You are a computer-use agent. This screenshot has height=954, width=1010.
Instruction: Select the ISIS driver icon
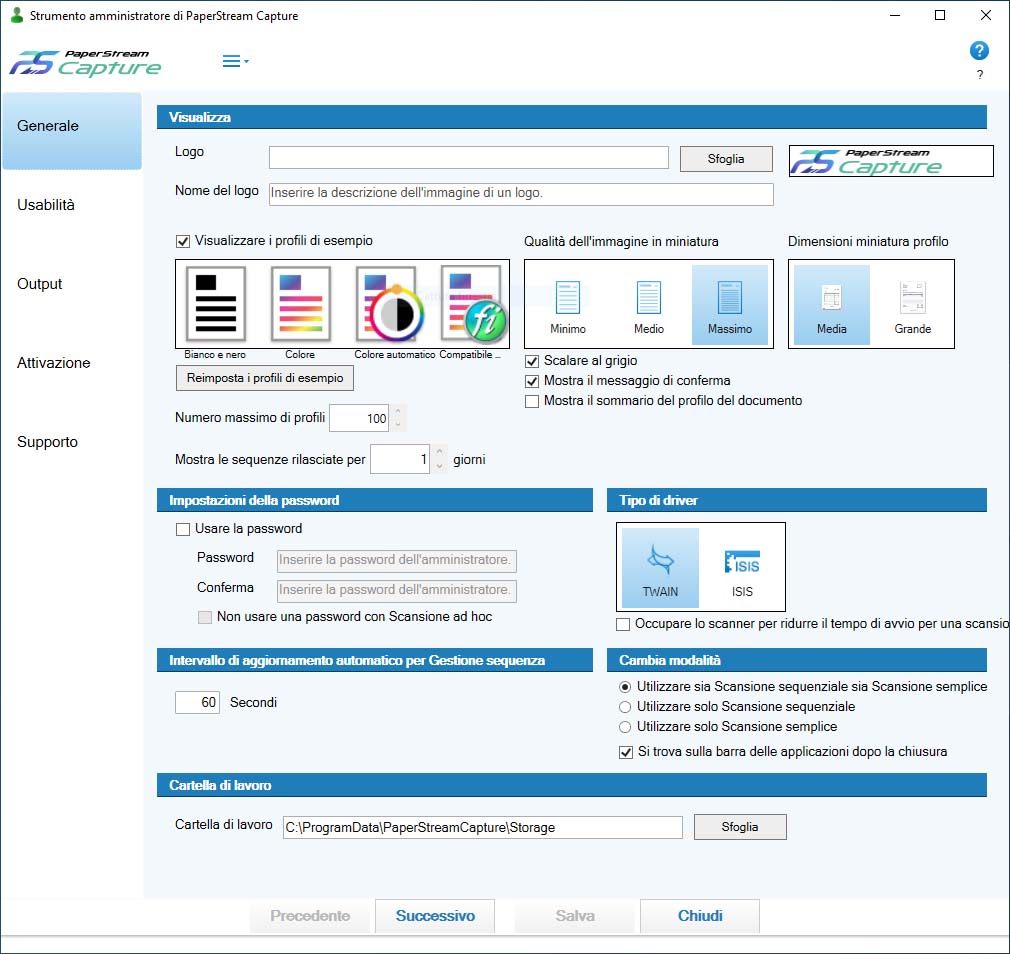(742, 567)
